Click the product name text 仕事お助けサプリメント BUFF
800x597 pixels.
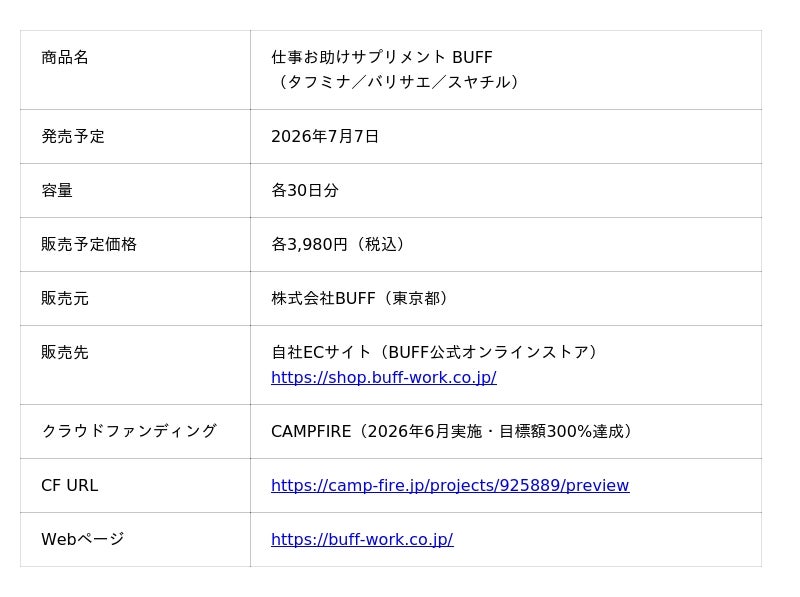point(382,57)
